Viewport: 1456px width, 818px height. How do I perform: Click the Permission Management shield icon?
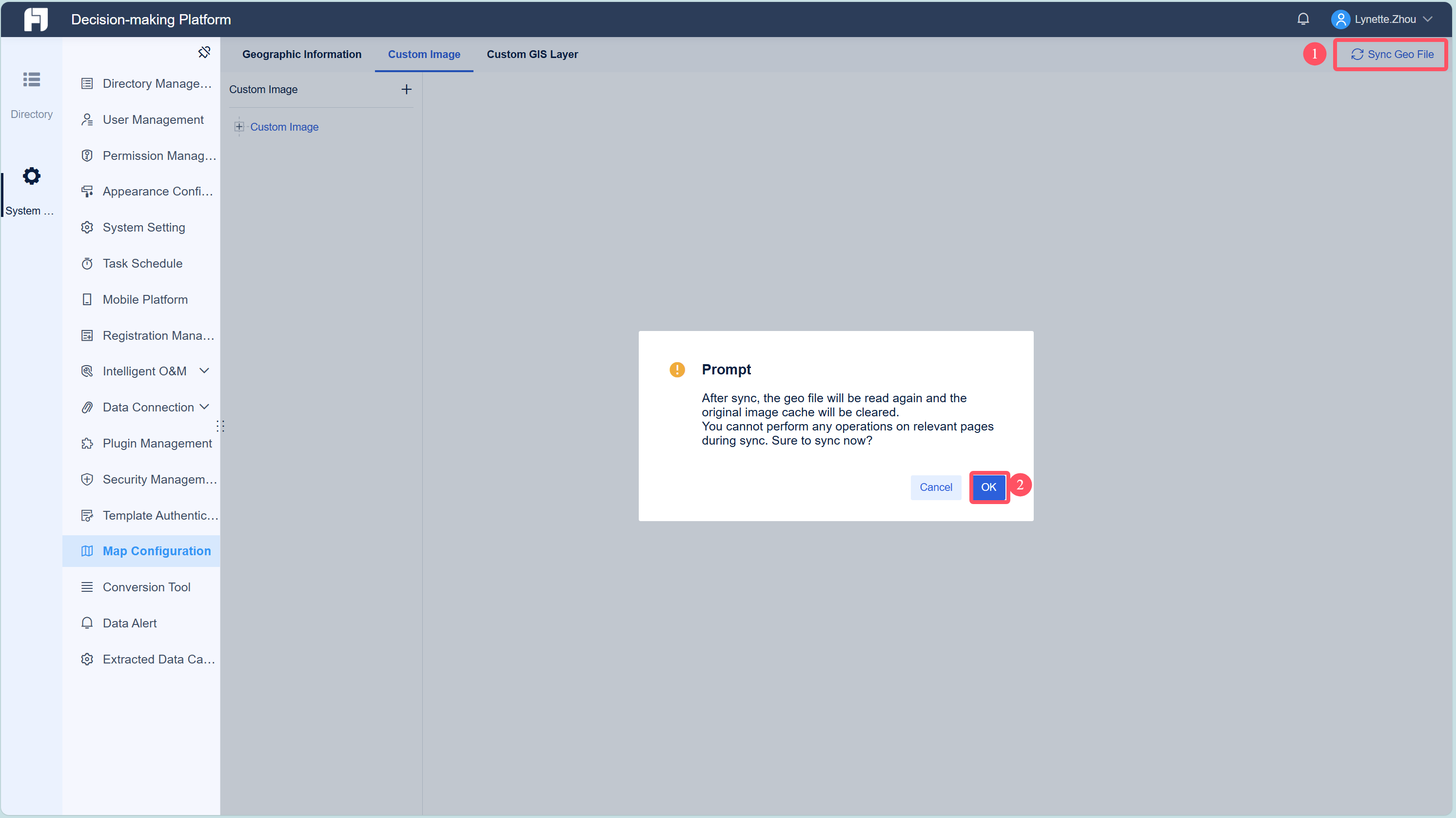click(x=87, y=156)
